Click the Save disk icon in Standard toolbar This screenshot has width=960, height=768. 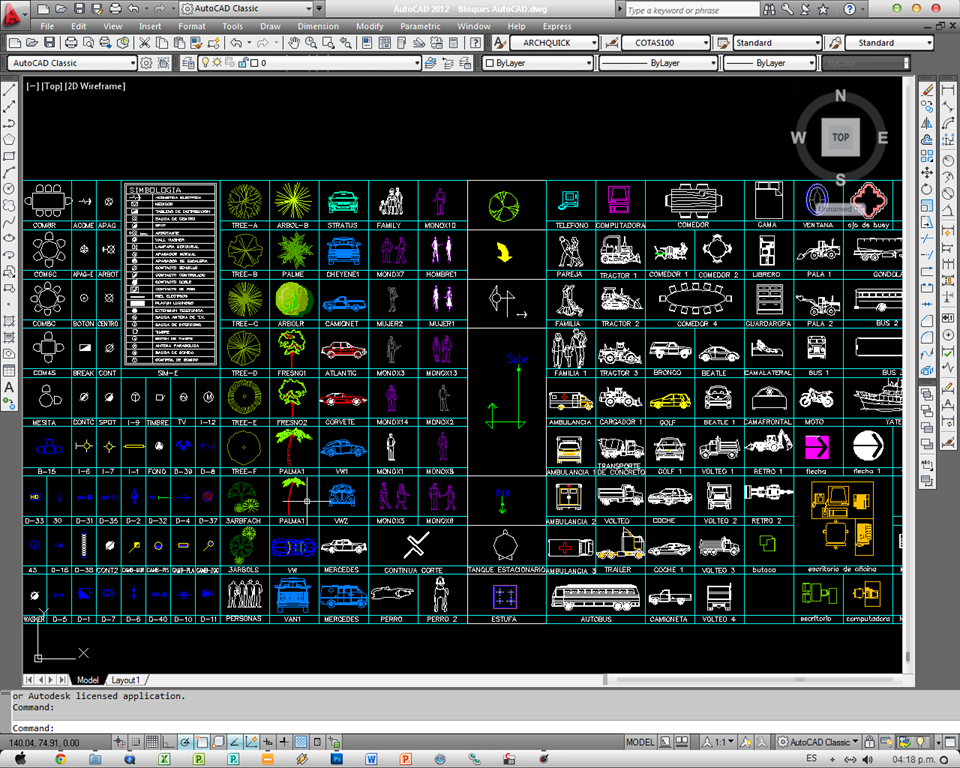coord(50,43)
